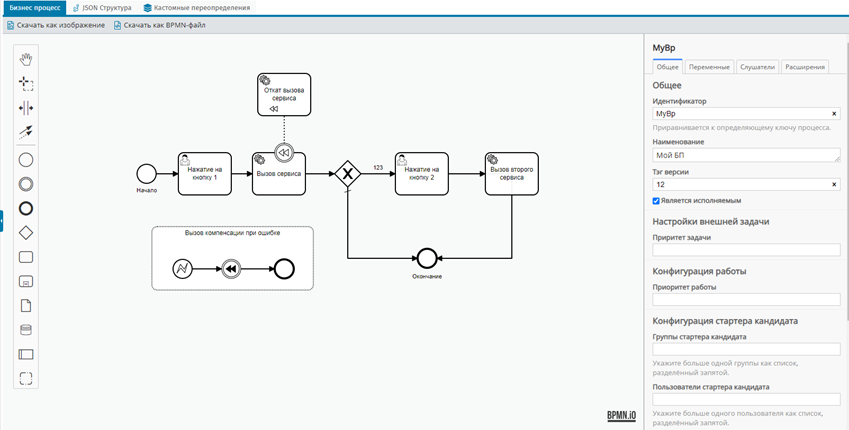Open the 'JSON Структура' tab

tap(102, 8)
